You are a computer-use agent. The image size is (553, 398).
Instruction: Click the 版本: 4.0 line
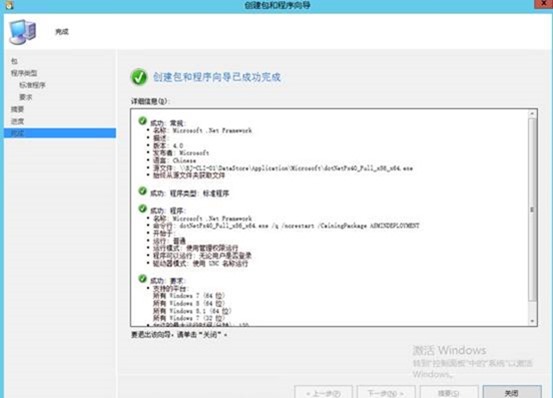(168, 146)
